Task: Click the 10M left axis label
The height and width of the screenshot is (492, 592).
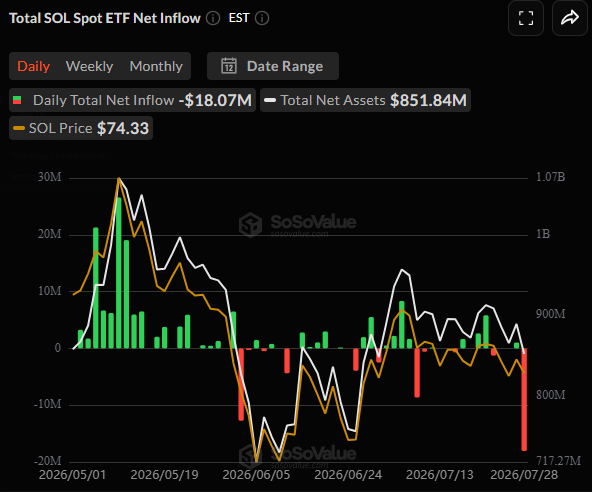Action: tap(49, 291)
